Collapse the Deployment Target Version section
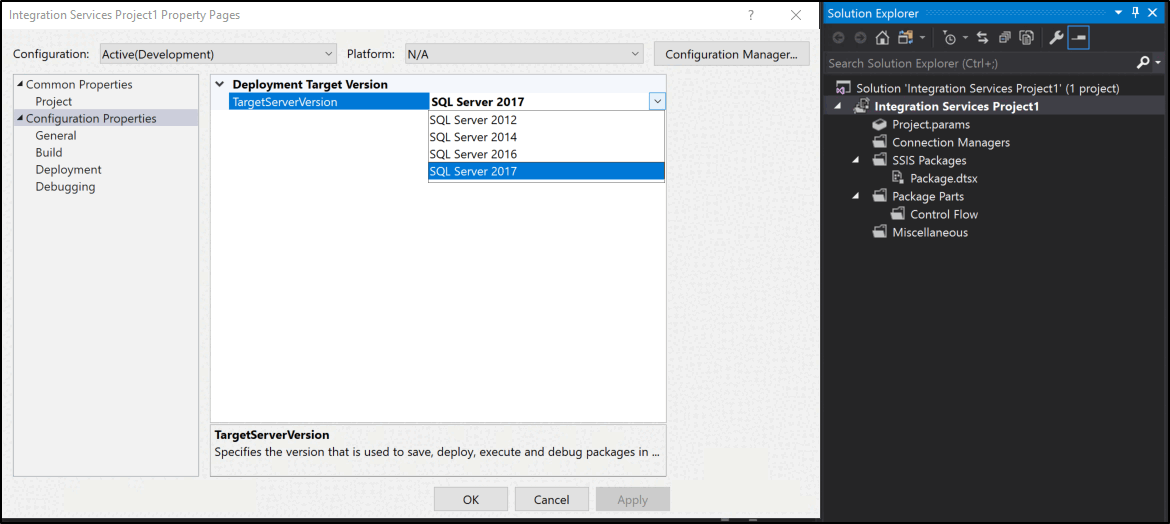This screenshot has width=1170, height=524. pos(220,84)
